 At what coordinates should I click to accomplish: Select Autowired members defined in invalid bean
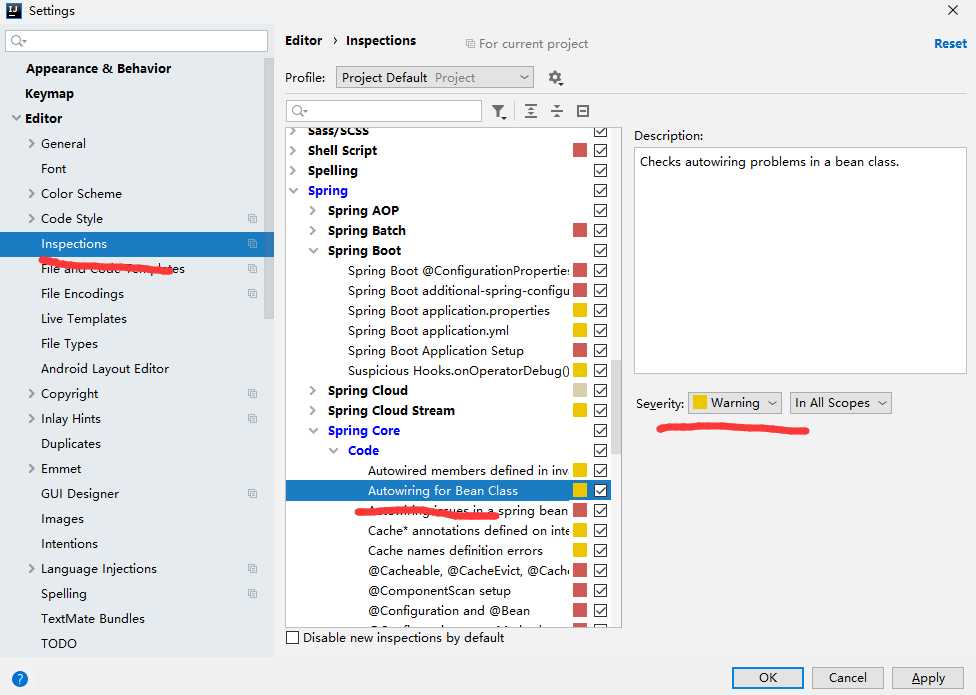tap(467, 470)
